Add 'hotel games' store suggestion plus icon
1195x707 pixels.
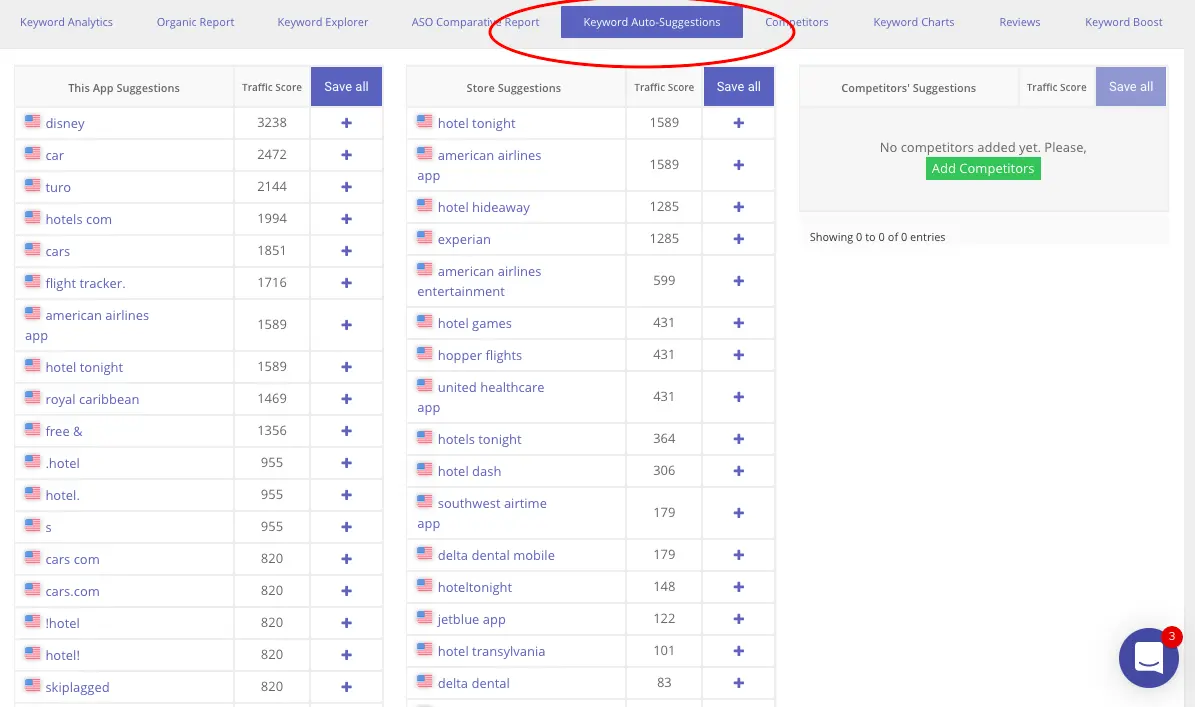(x=738, y=322)
